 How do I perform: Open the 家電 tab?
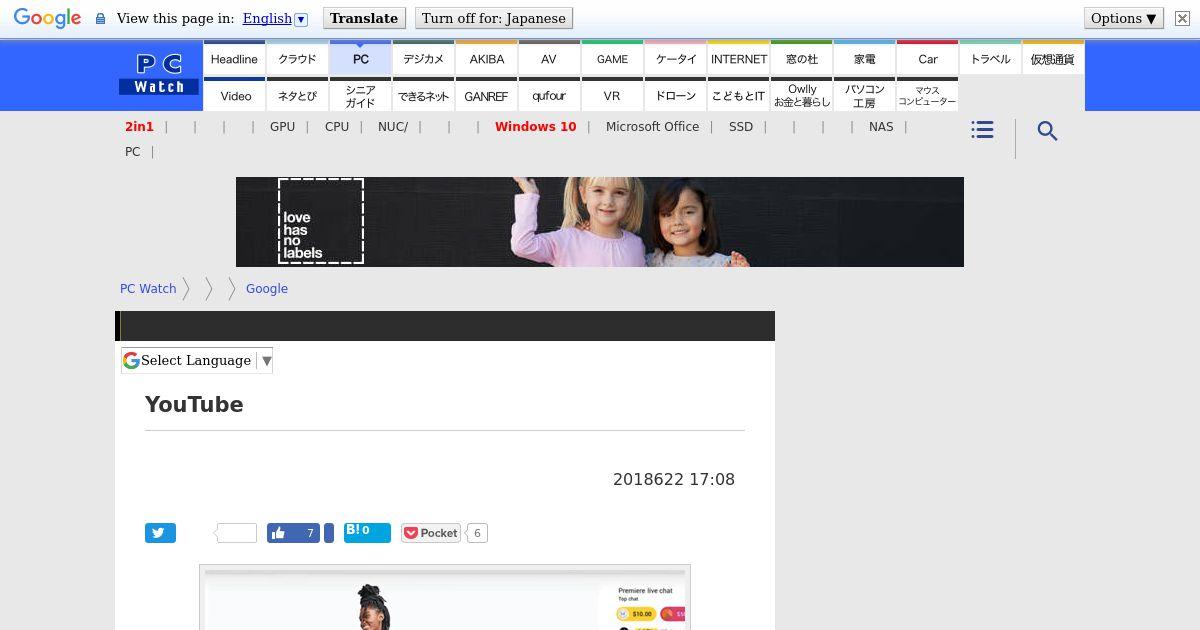865,59
